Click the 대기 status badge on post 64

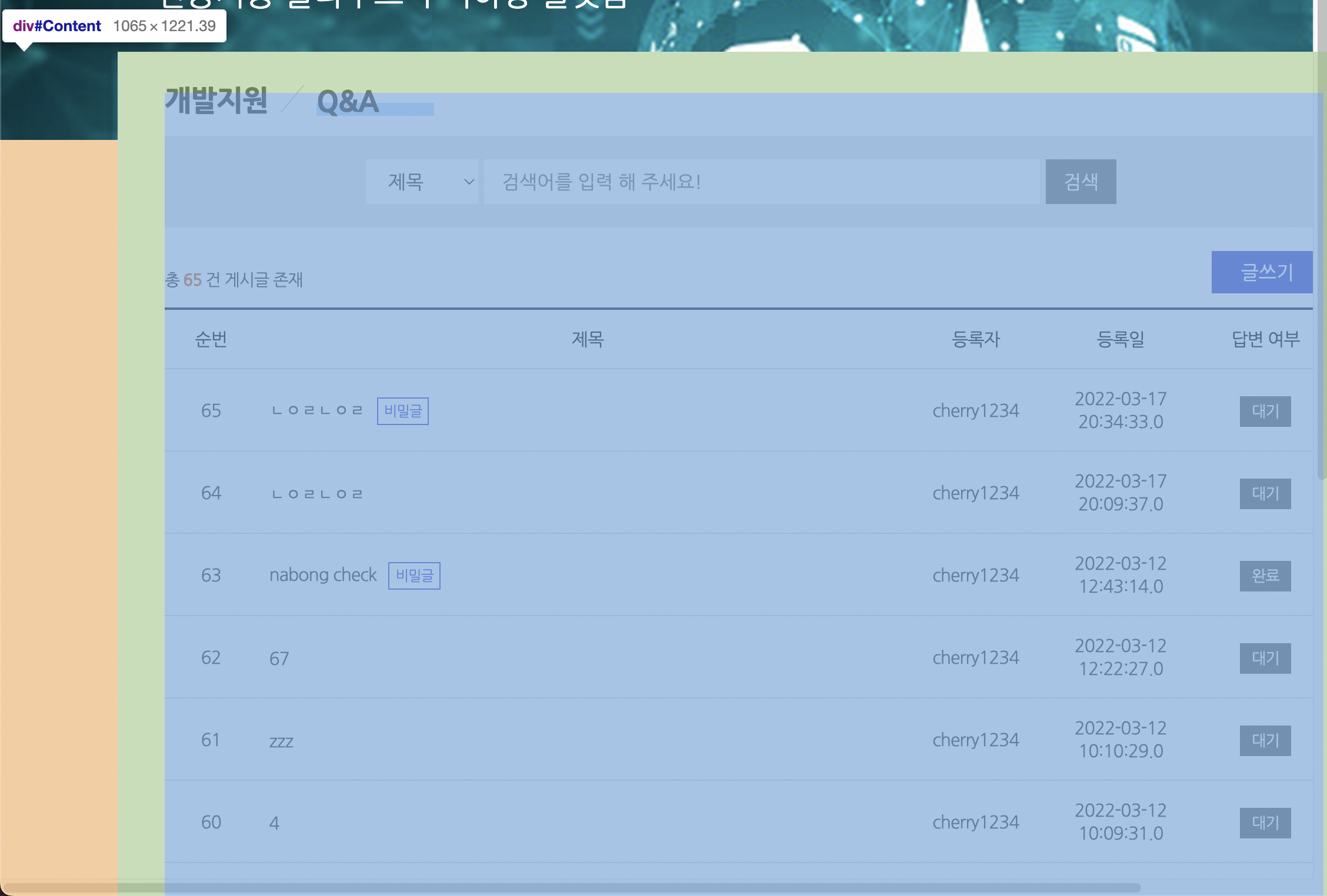pos(1265,493)
